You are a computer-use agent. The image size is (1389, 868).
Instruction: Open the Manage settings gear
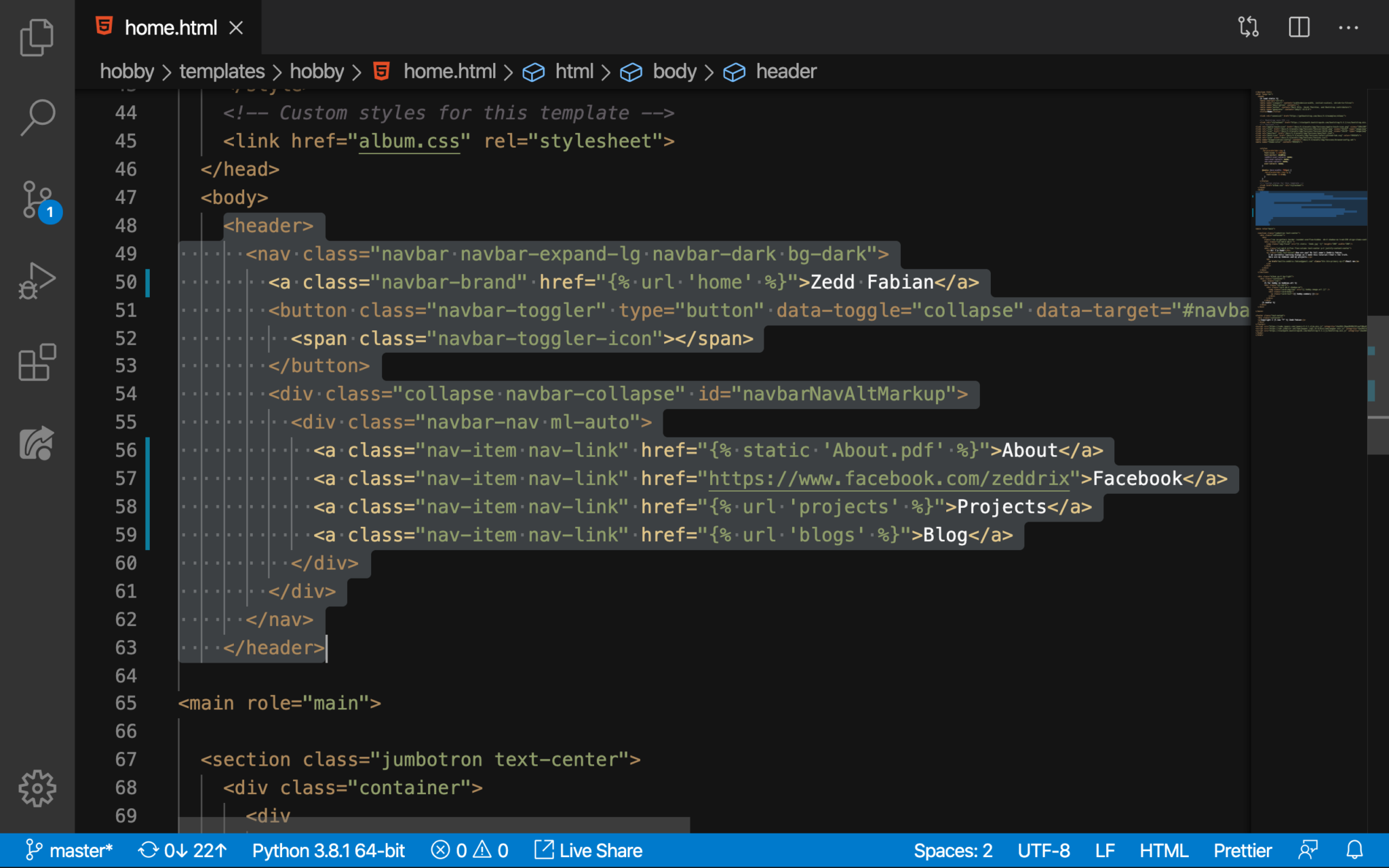click(37, 789)
